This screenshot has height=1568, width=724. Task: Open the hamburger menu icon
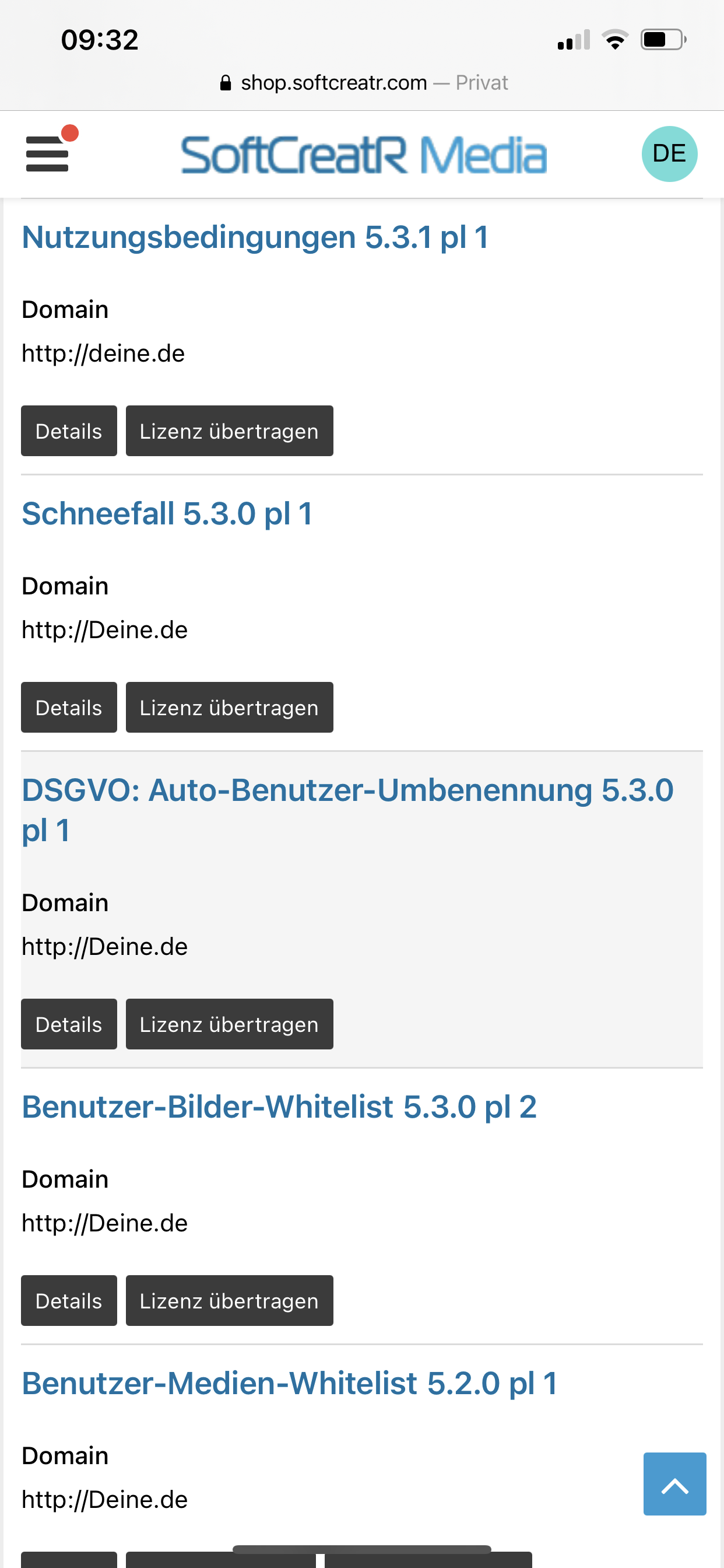pyautogui.click(x=47, y=153)
